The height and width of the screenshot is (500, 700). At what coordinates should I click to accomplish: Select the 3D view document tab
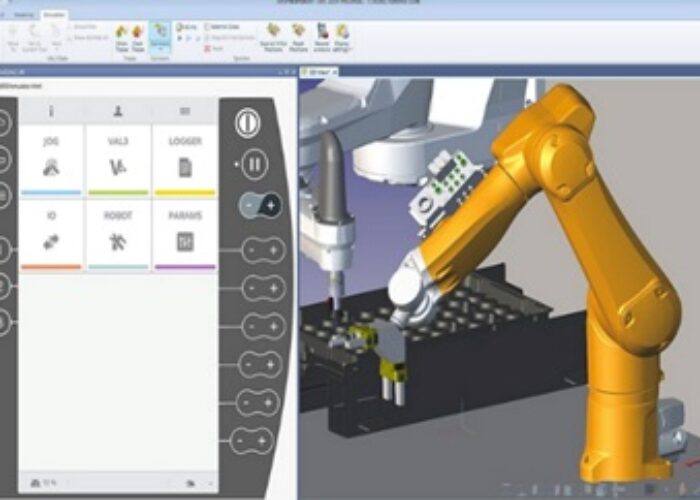(322, 73)
